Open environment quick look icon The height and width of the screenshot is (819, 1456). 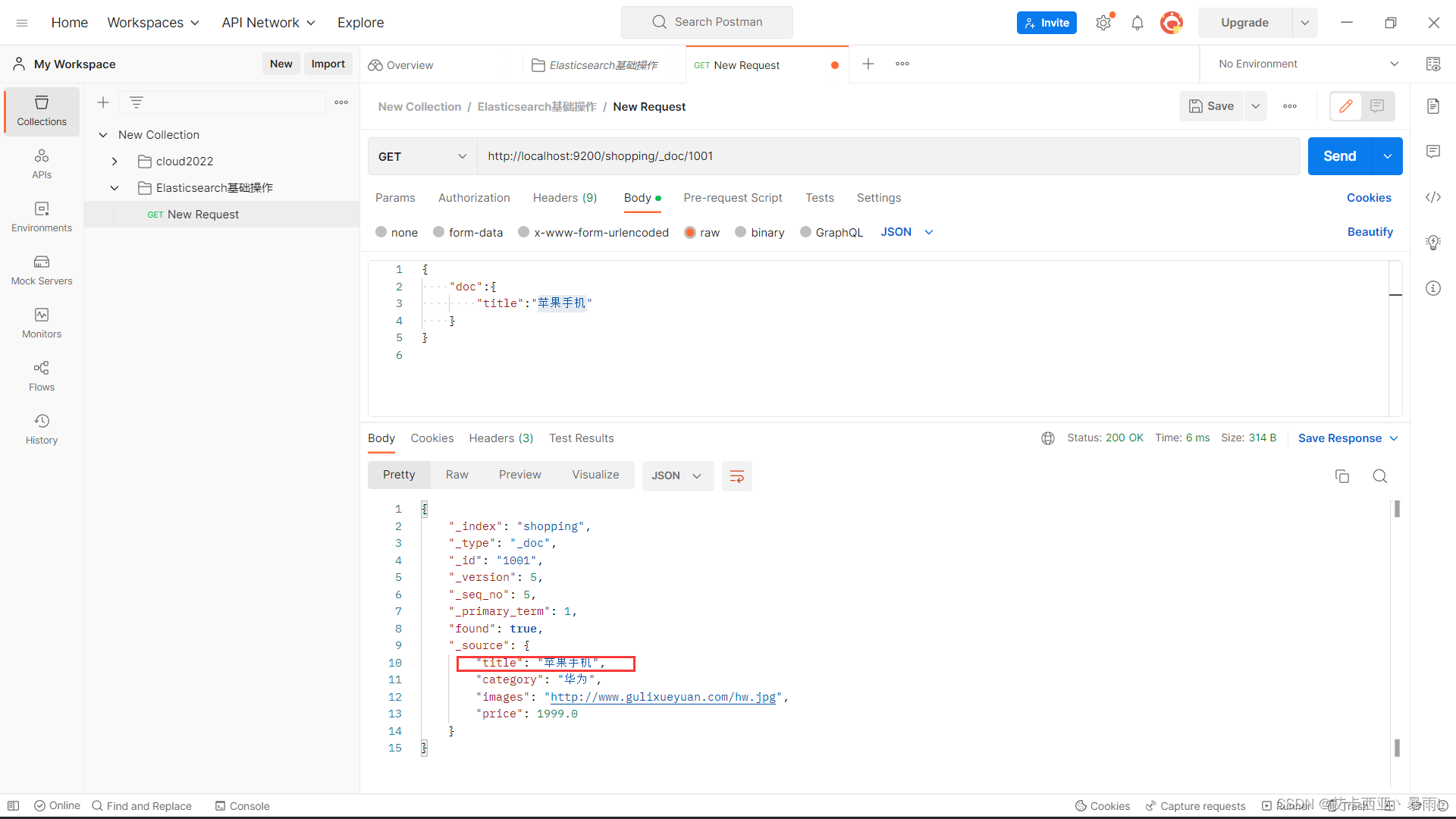[1433, 64]
